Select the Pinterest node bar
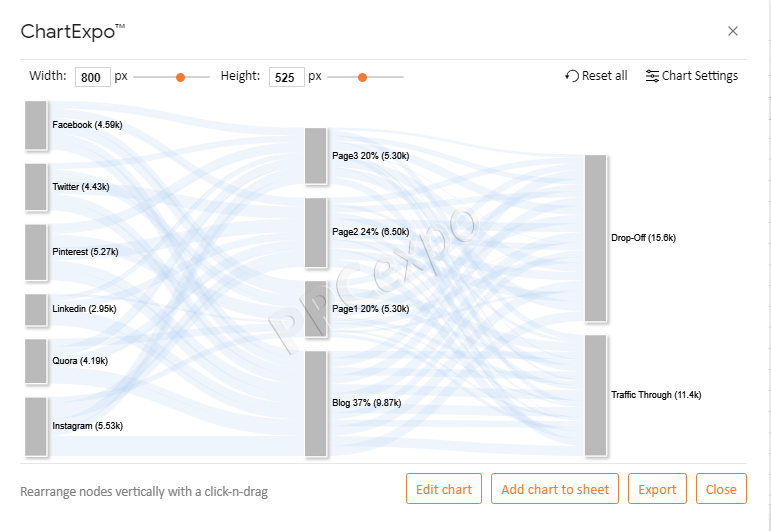 coord(36,252)
